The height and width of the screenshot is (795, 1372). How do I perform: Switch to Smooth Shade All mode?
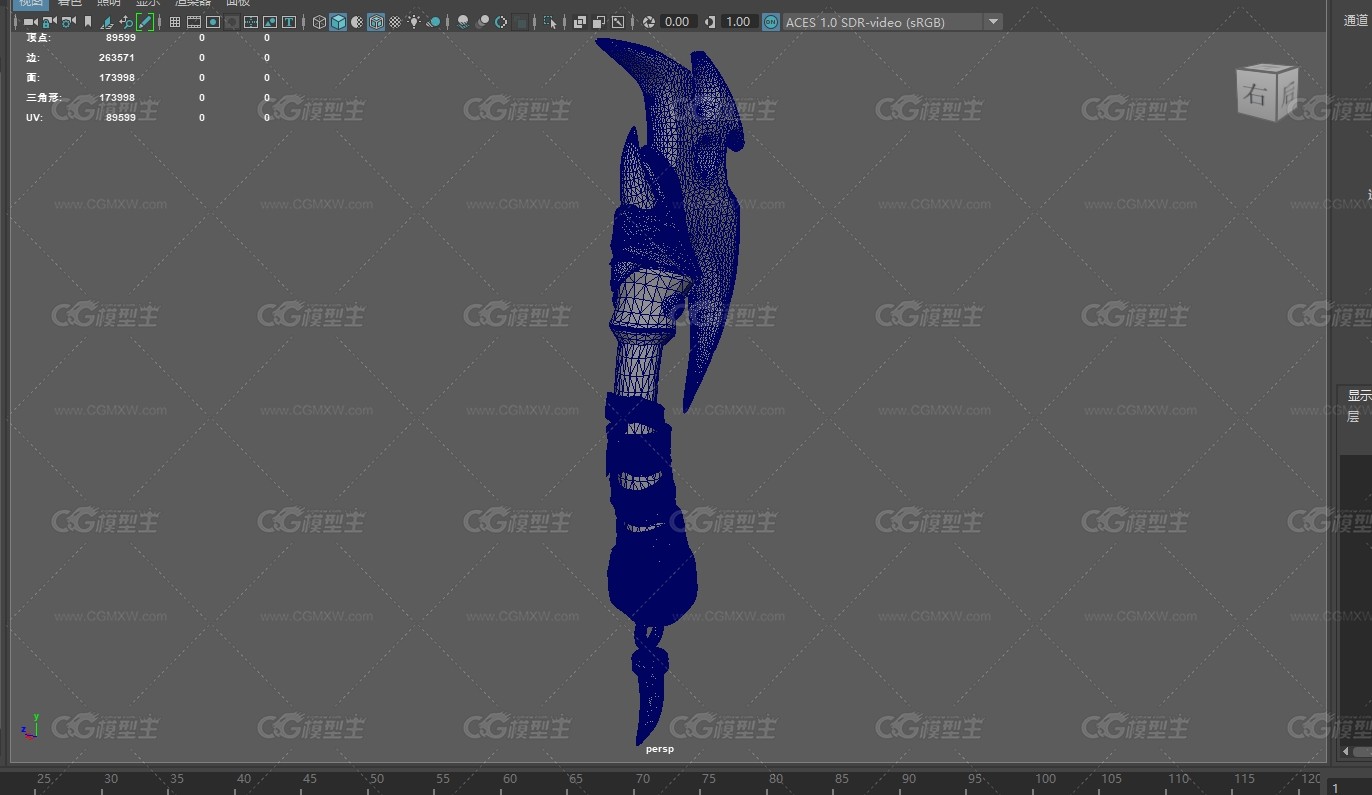coord(338,21)
